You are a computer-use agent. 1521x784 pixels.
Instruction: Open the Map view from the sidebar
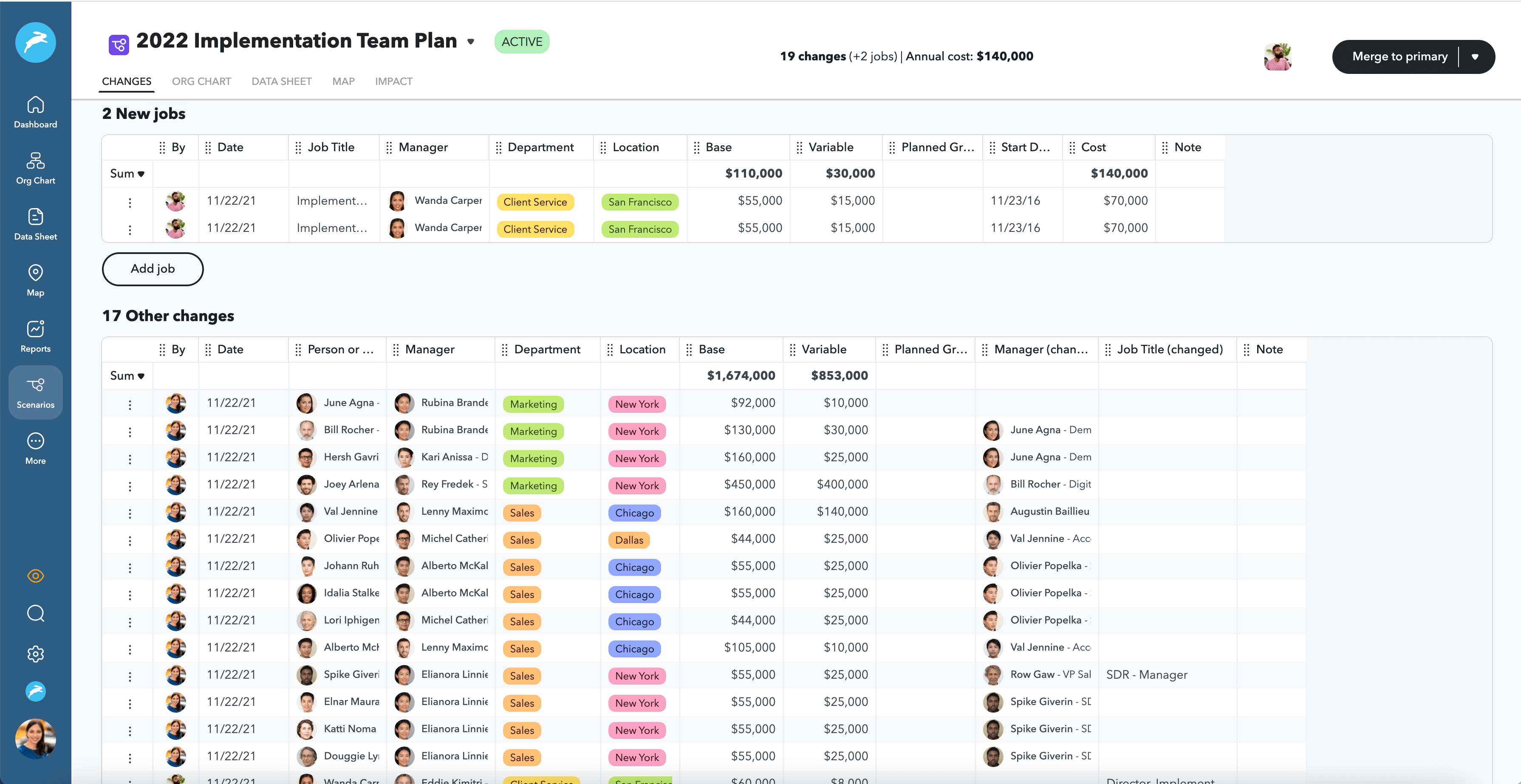[x=35, y=279]
